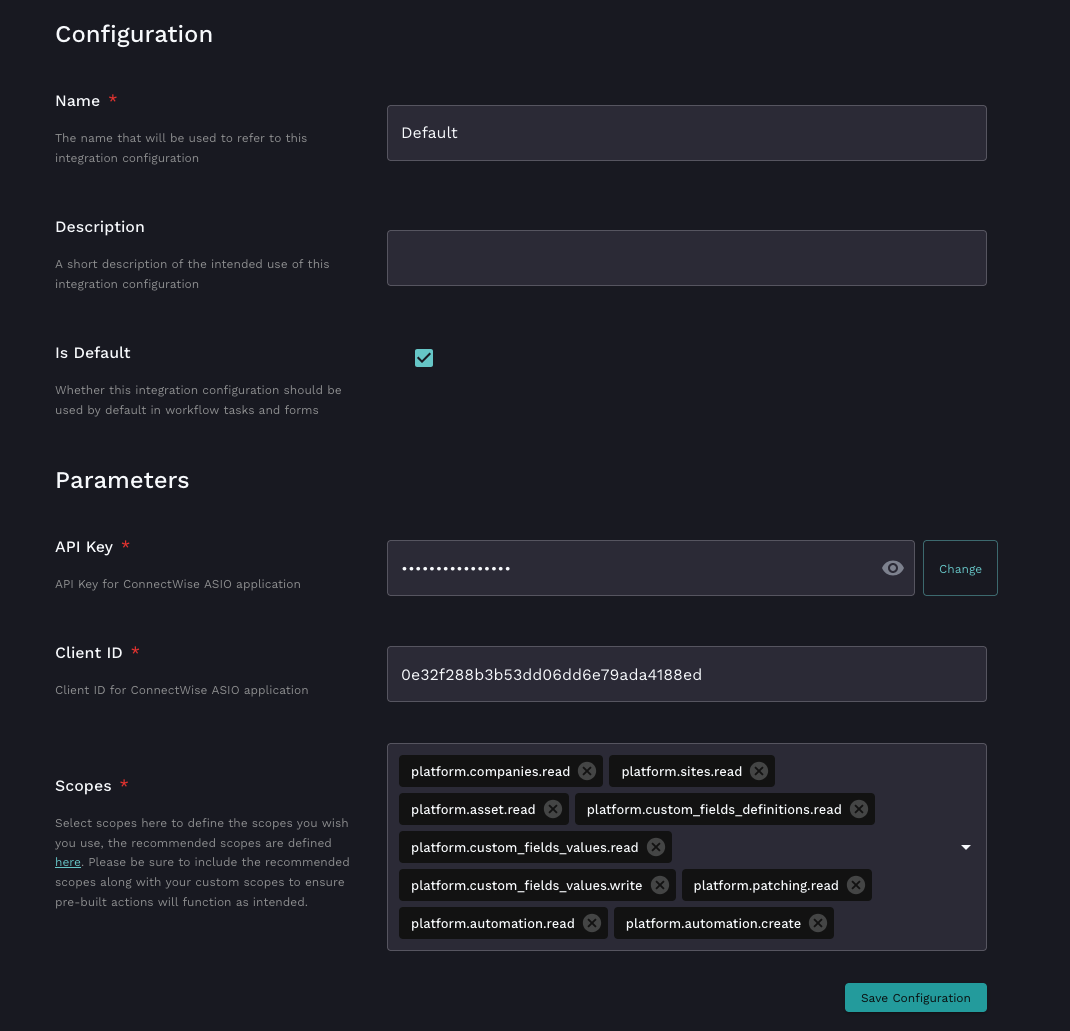Remove the platform.sites.read scope tag

[x=759, y=771]
